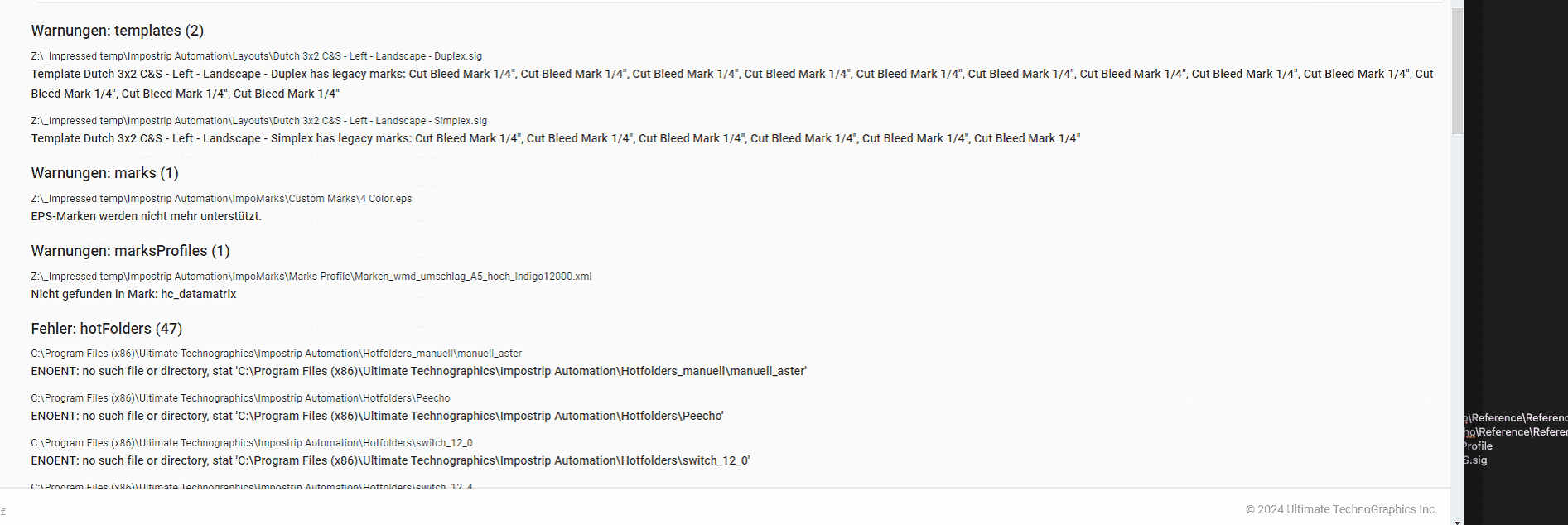1568x525 pixels.
Task: Click 'Nicht gefunden in Mark: hc_datamatrix' message
Action: pyautogui.click(x=133, y=294)
